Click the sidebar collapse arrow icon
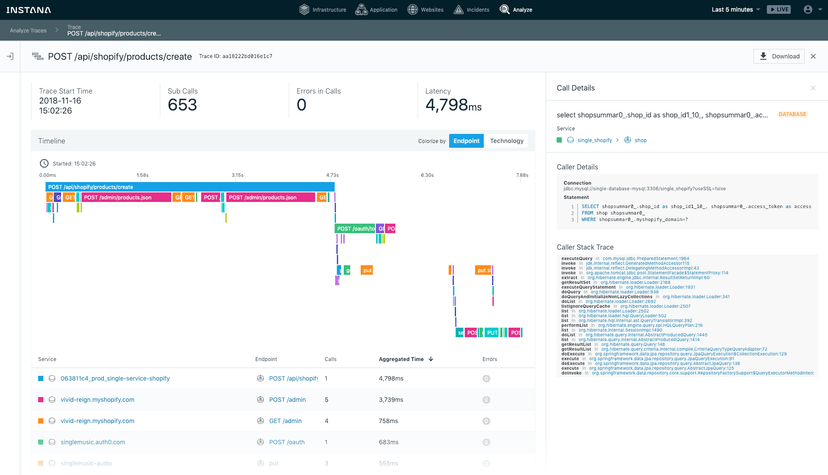The image size is (828, 475). coord(10,56)
